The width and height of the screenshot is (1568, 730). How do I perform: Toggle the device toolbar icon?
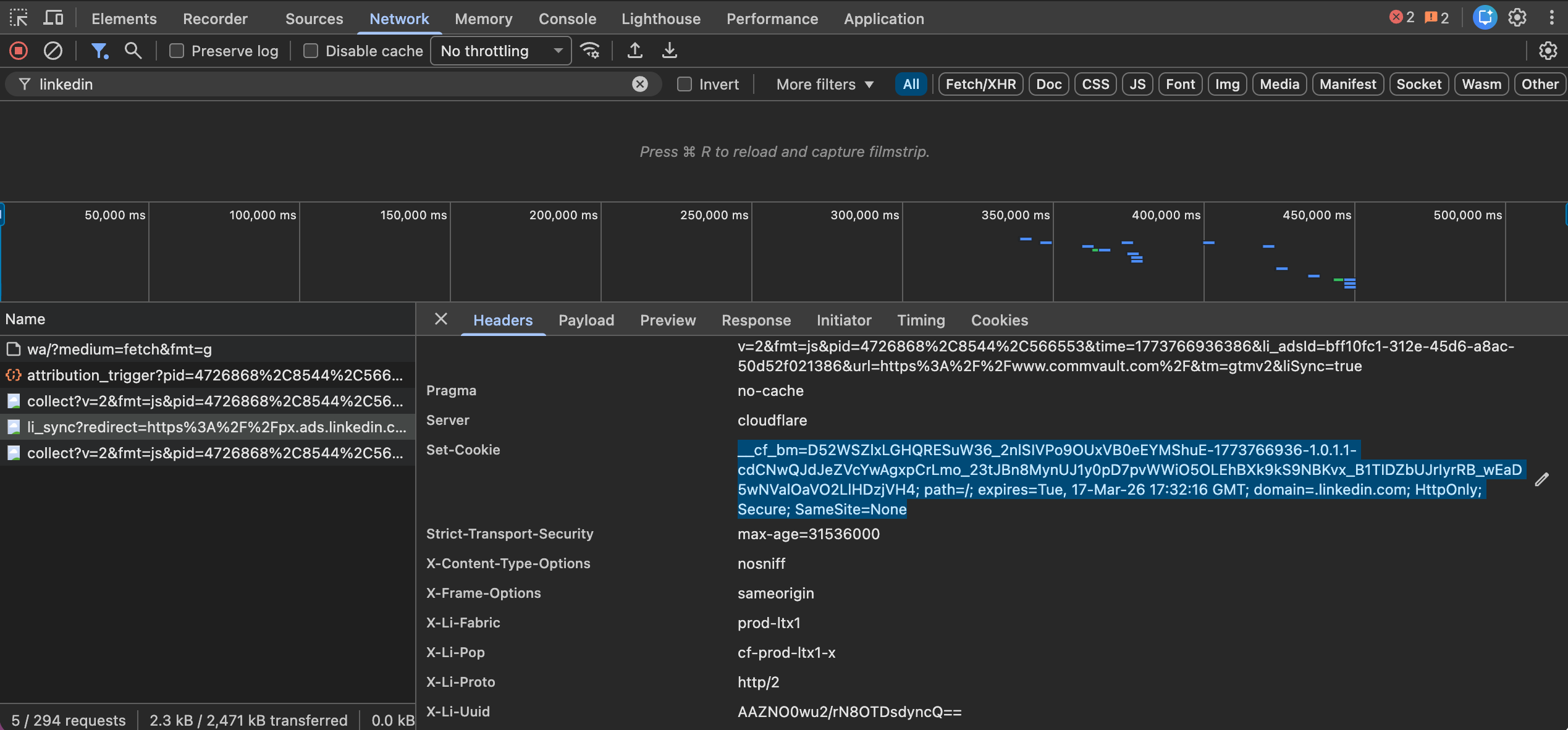tap(53, 18)
